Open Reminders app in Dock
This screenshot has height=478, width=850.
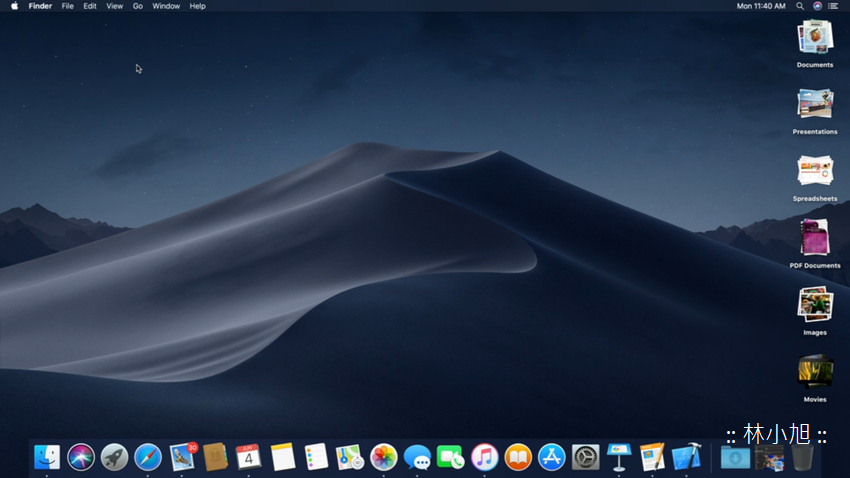tap(316, 457)
